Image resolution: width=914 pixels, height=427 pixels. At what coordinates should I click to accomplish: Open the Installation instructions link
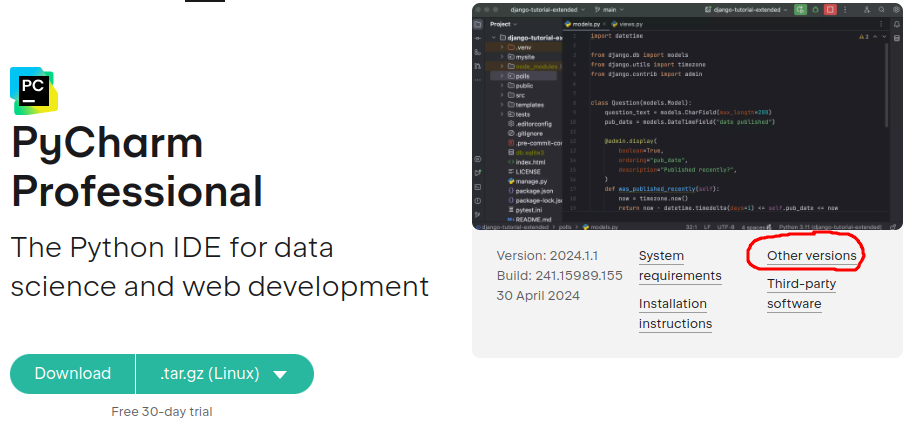(x=675, y=313)
